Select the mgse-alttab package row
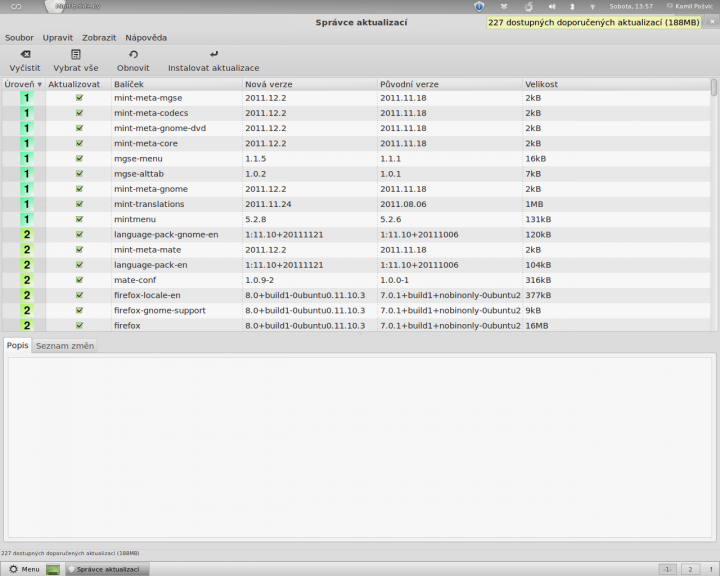Image resolution: width=720 pixels, height=576 pixels. pyautogui.click(x=356, y=174)
